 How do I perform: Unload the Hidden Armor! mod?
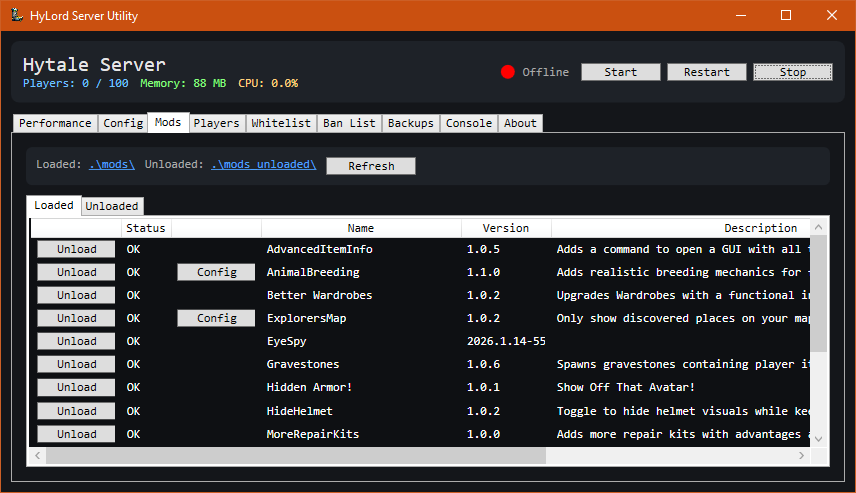76,387
